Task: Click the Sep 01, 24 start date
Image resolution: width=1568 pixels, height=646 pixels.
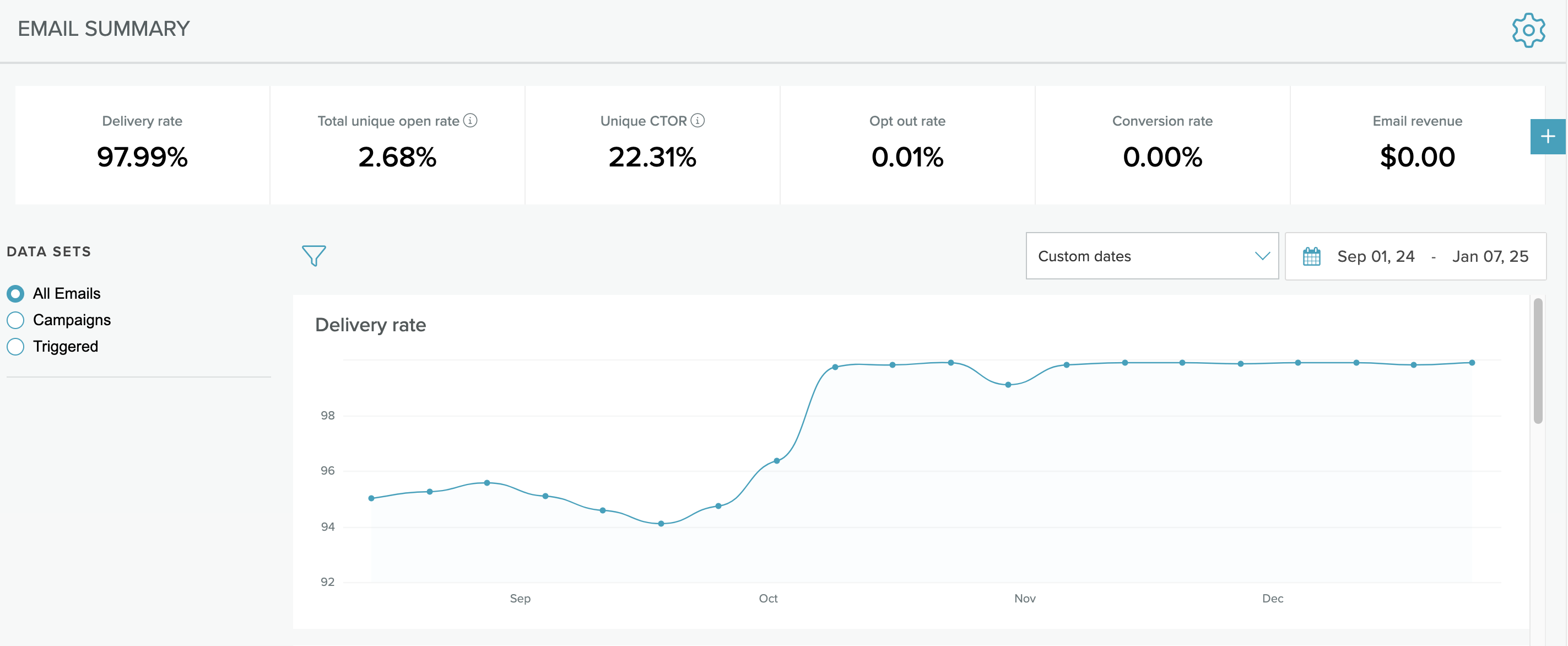Action: (1376, 256)
